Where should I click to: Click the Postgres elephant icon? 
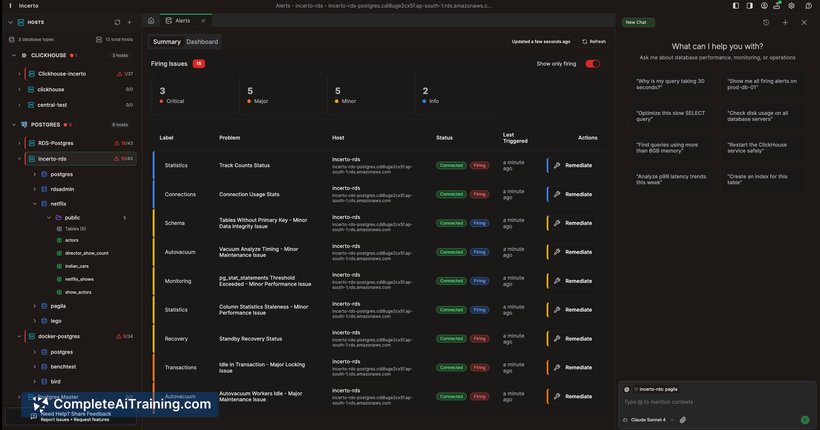(24, 125)
